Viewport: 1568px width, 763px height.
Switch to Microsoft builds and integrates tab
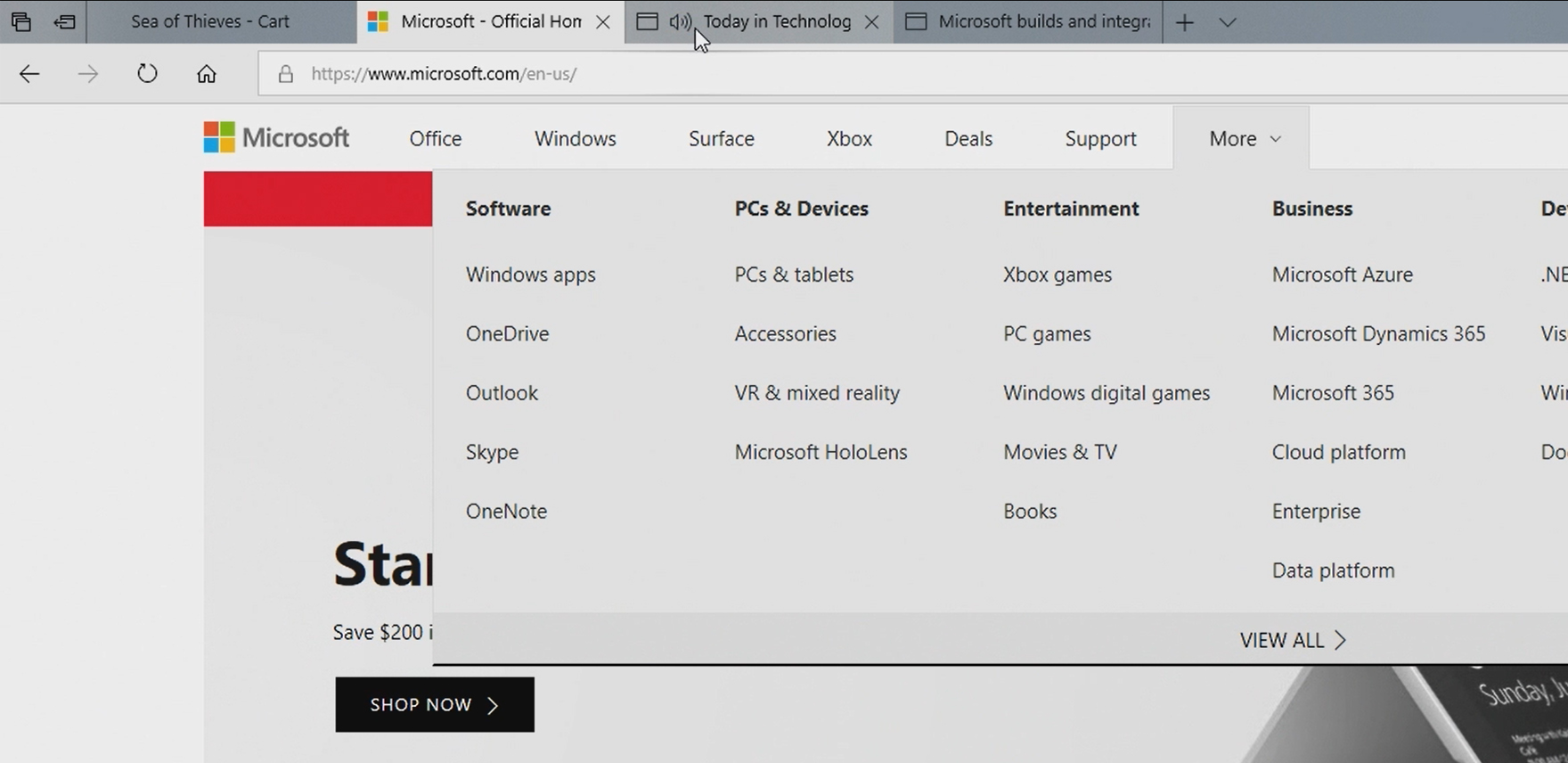tap(1027, 21)
